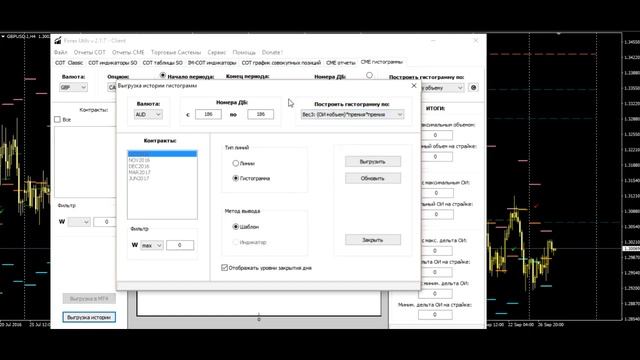640x360 pixels.
Task: Click the с макс. дельта ОИ result field
Action: click(x=435, y=251)
